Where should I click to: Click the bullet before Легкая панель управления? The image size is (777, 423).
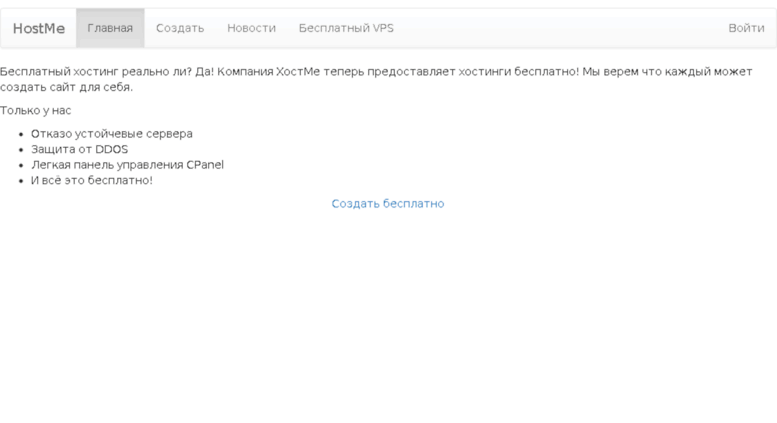pyautogui.click(x=21, y=165)
